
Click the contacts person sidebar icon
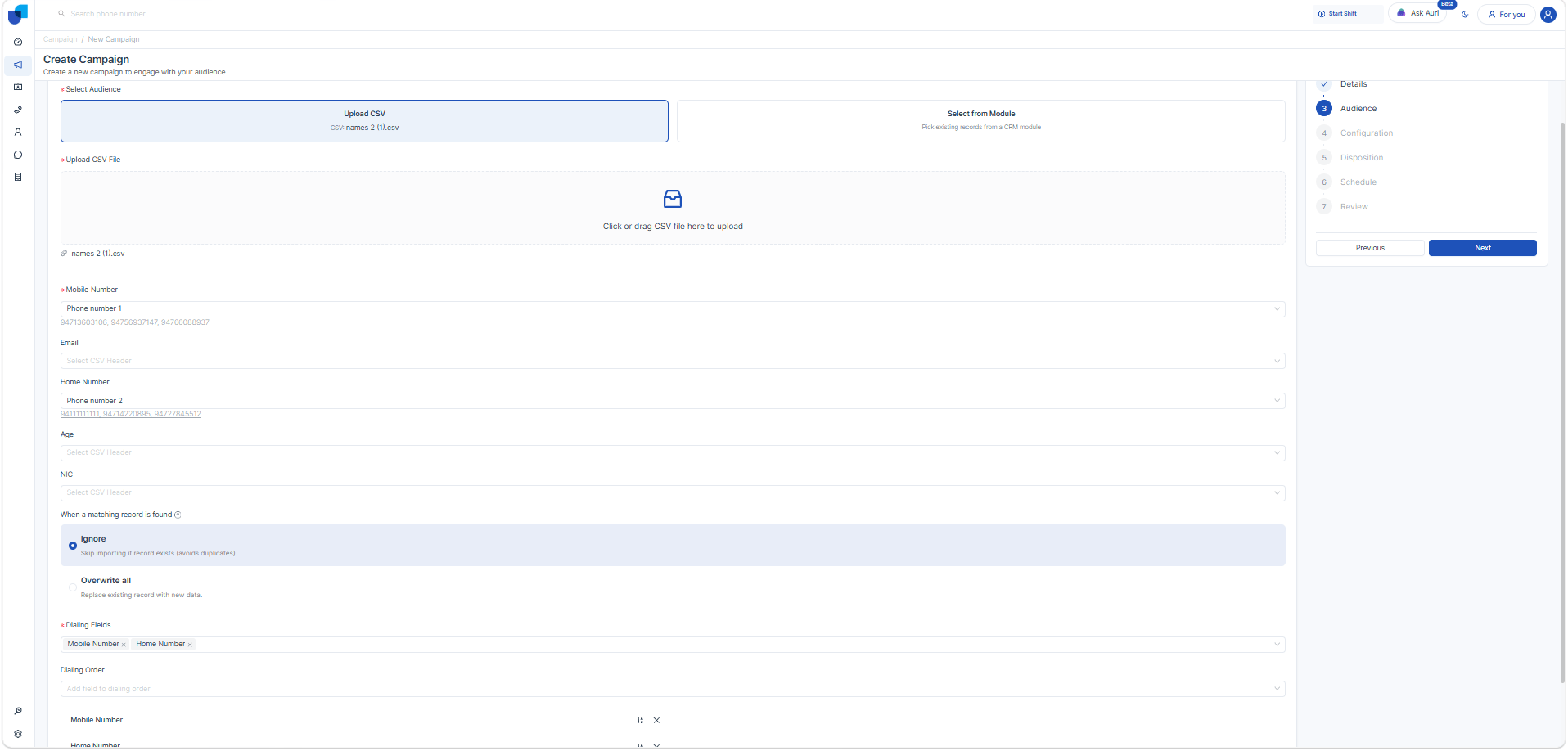click(x=18, y=132)
